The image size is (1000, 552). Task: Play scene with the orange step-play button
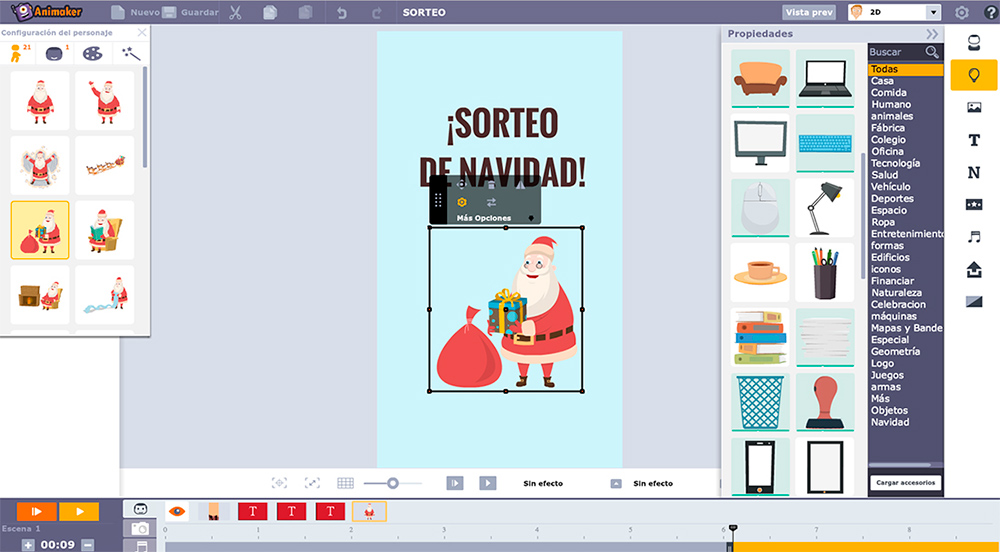click(36, 511)
